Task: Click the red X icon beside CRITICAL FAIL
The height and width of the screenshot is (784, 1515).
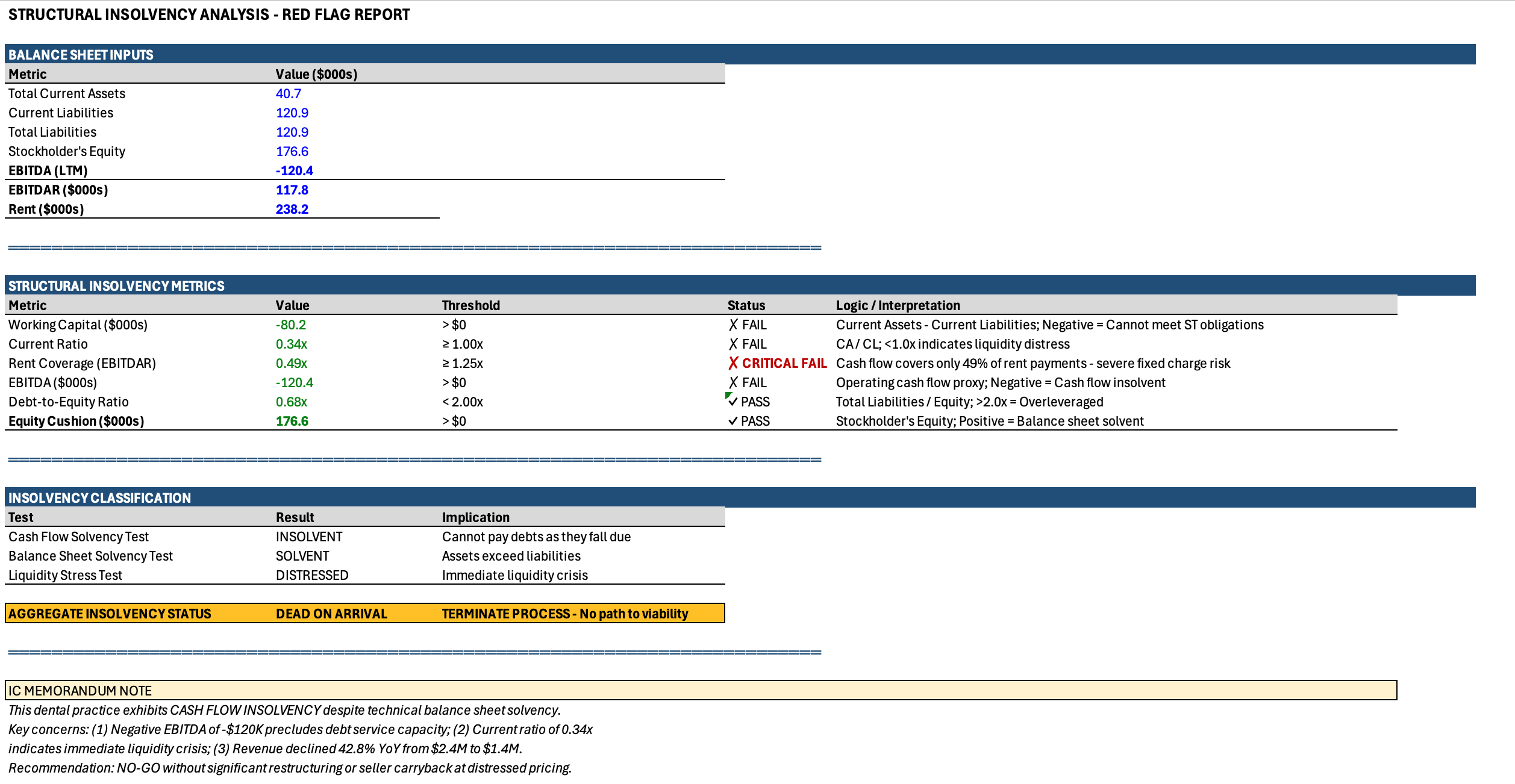Action: (x=733, y=363)
